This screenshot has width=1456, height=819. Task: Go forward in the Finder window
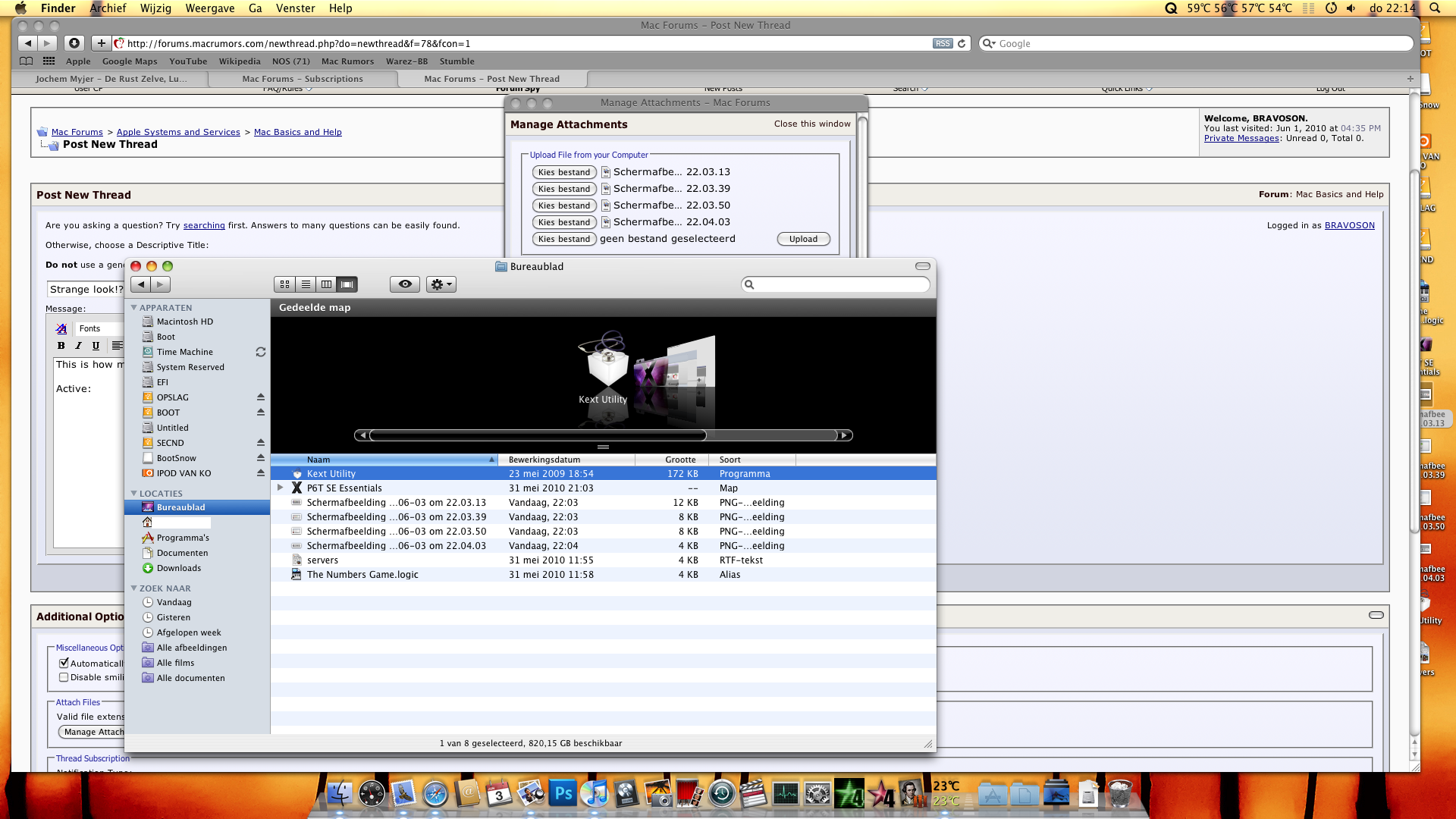pyautogui.click(x=160, y=284)
